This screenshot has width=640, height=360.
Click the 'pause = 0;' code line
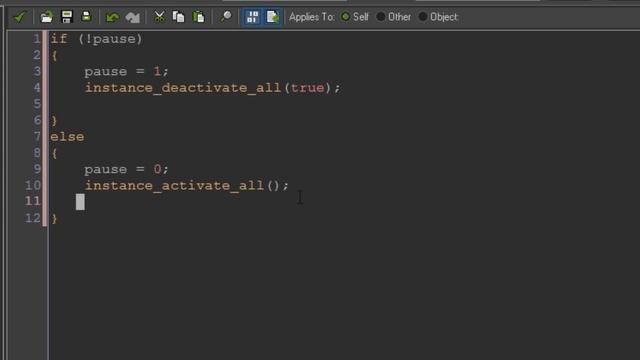pyautogui.click(x=126, y=169)
